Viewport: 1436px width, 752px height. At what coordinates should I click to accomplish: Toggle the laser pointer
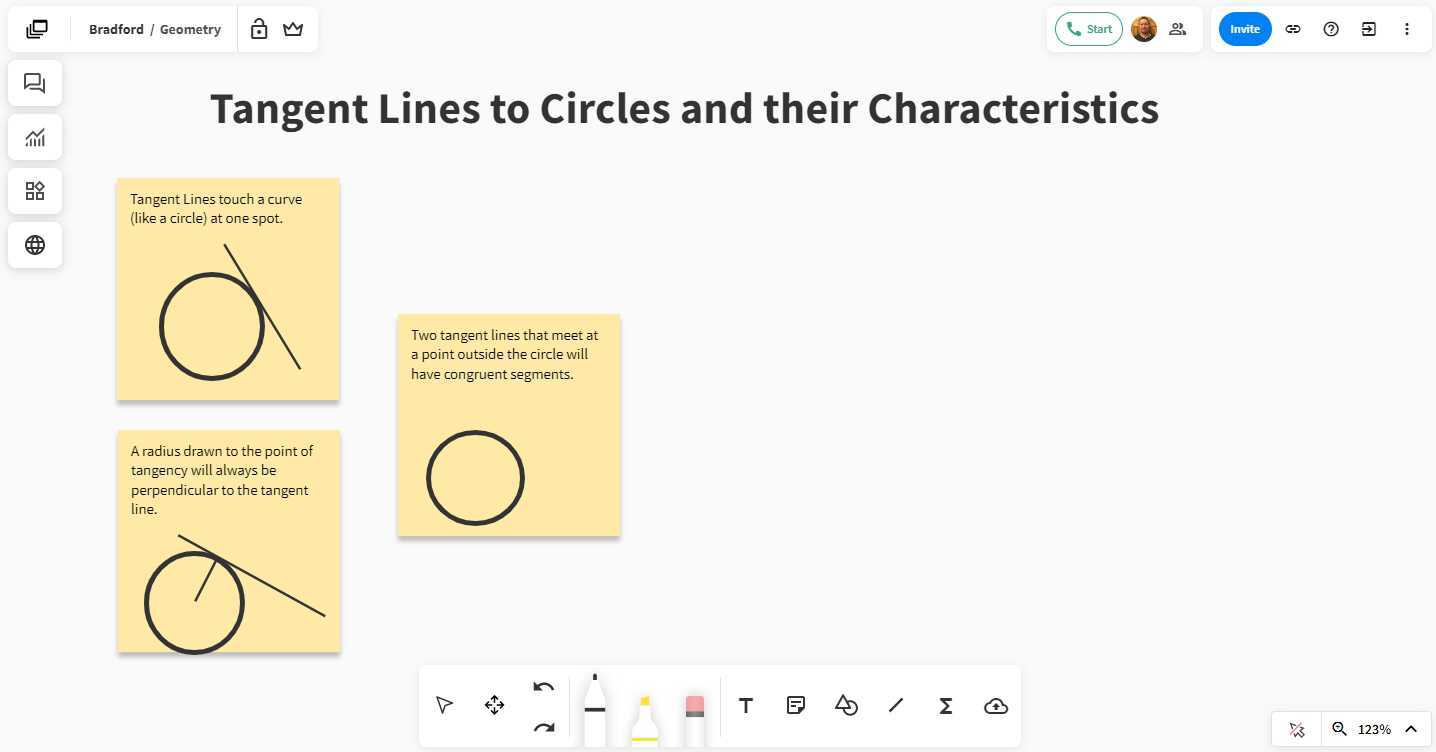click(x=1296, y=729)
